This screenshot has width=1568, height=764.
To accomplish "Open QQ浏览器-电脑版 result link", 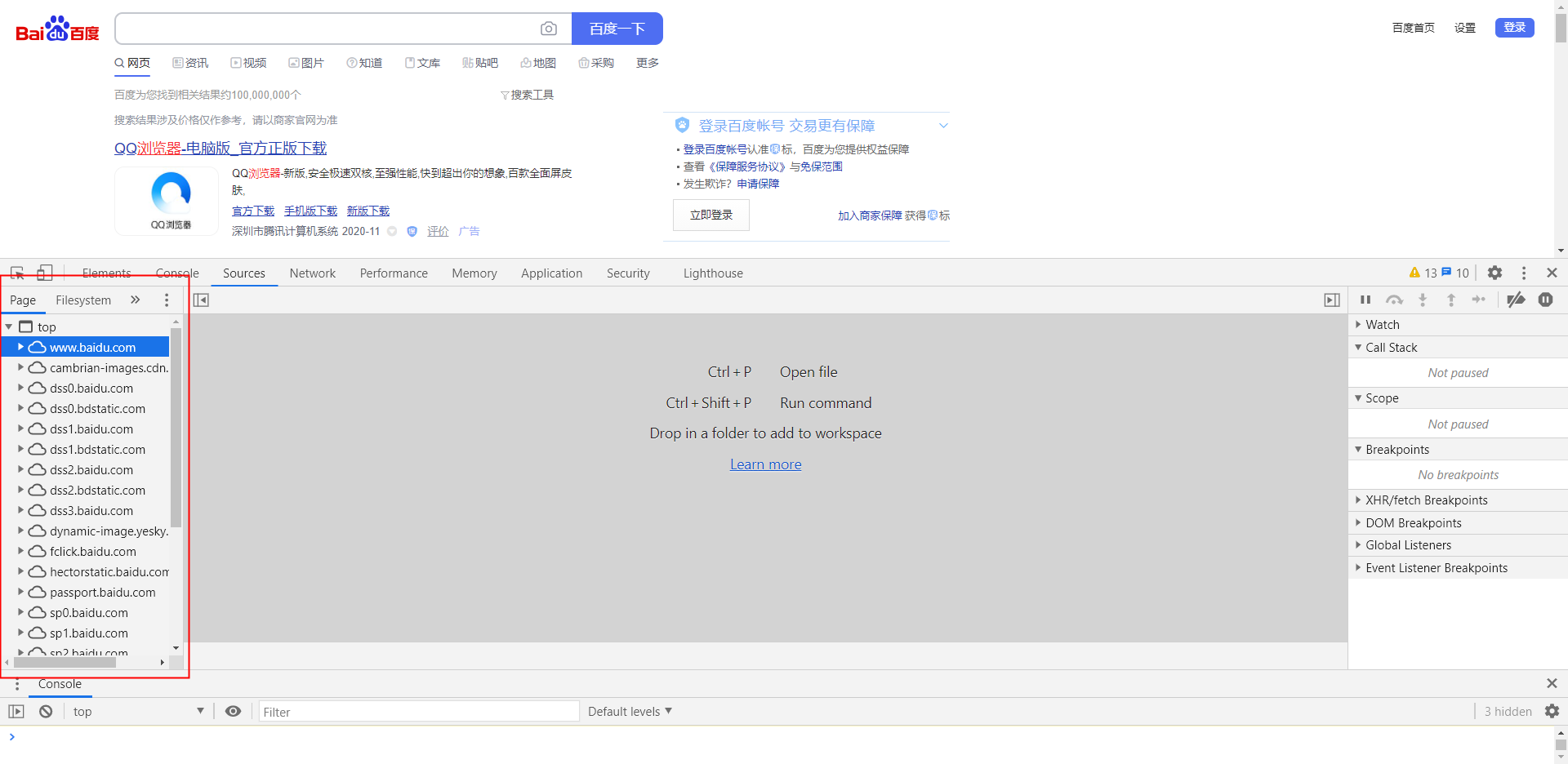I will 220,148.
